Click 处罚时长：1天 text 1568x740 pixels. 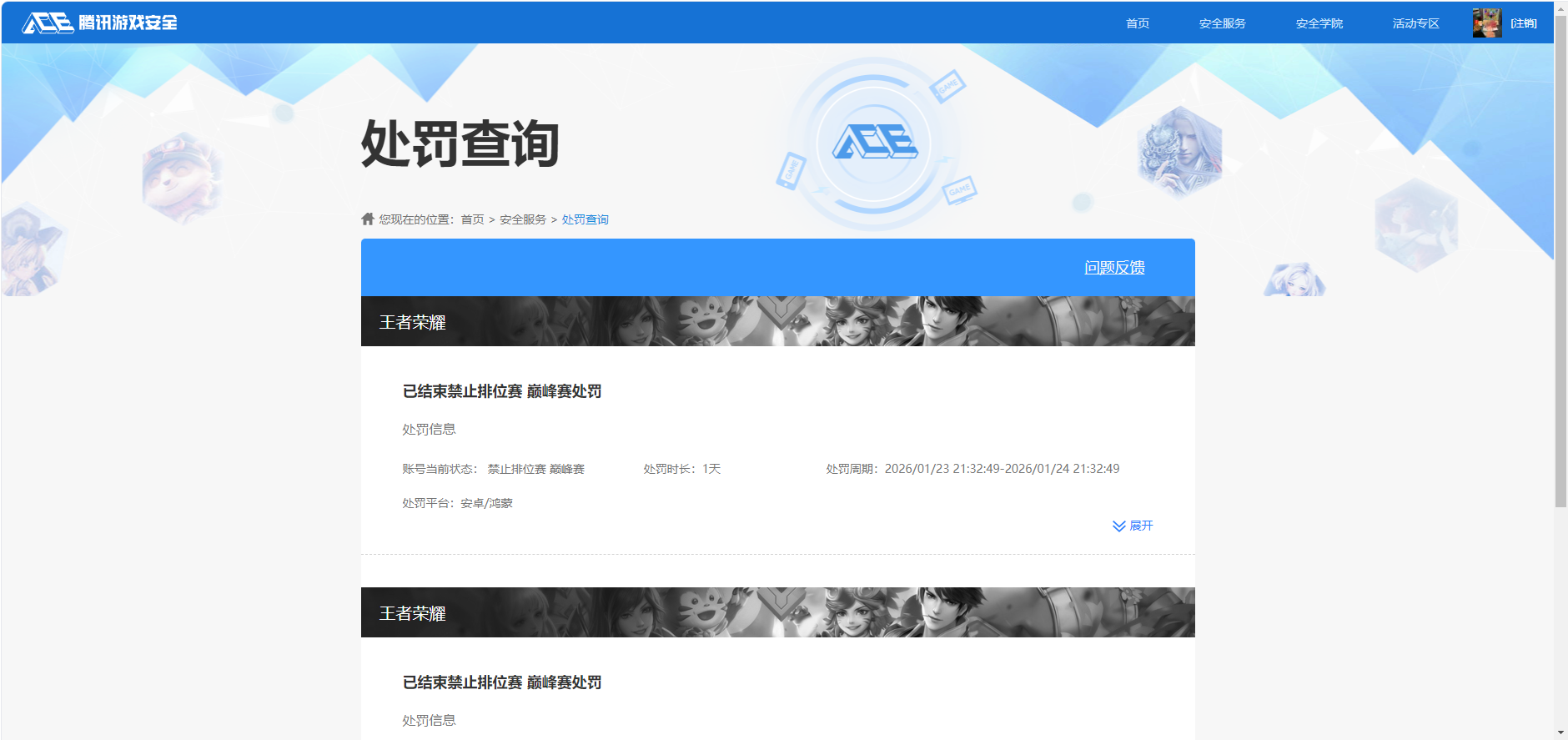[x=682, y=469]
